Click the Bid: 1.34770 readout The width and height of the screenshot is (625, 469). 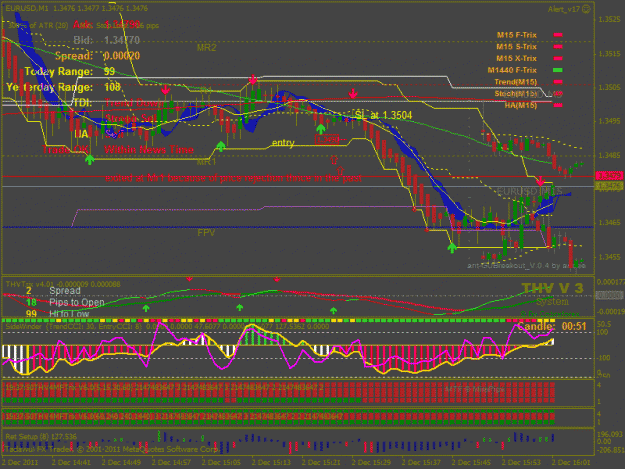[x=106, y=40]
